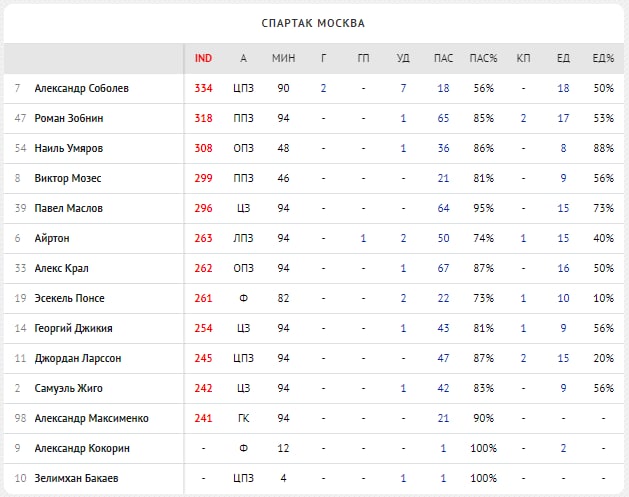The image size is (629, 497).
Task: Open player Виктор Мозес
Action: point(68,178)
